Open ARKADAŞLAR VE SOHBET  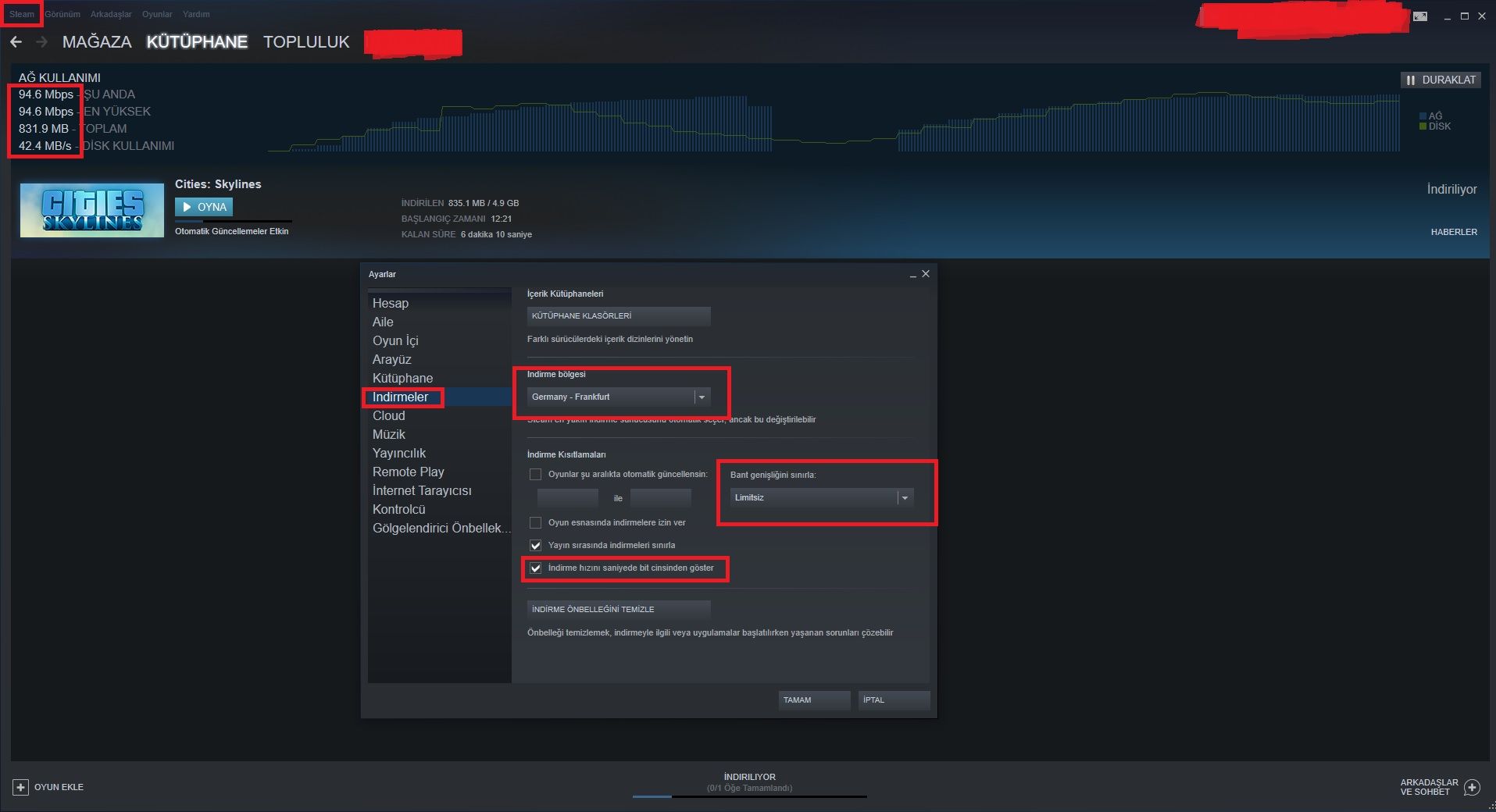pyautogui.click(x=1429, y=787)
